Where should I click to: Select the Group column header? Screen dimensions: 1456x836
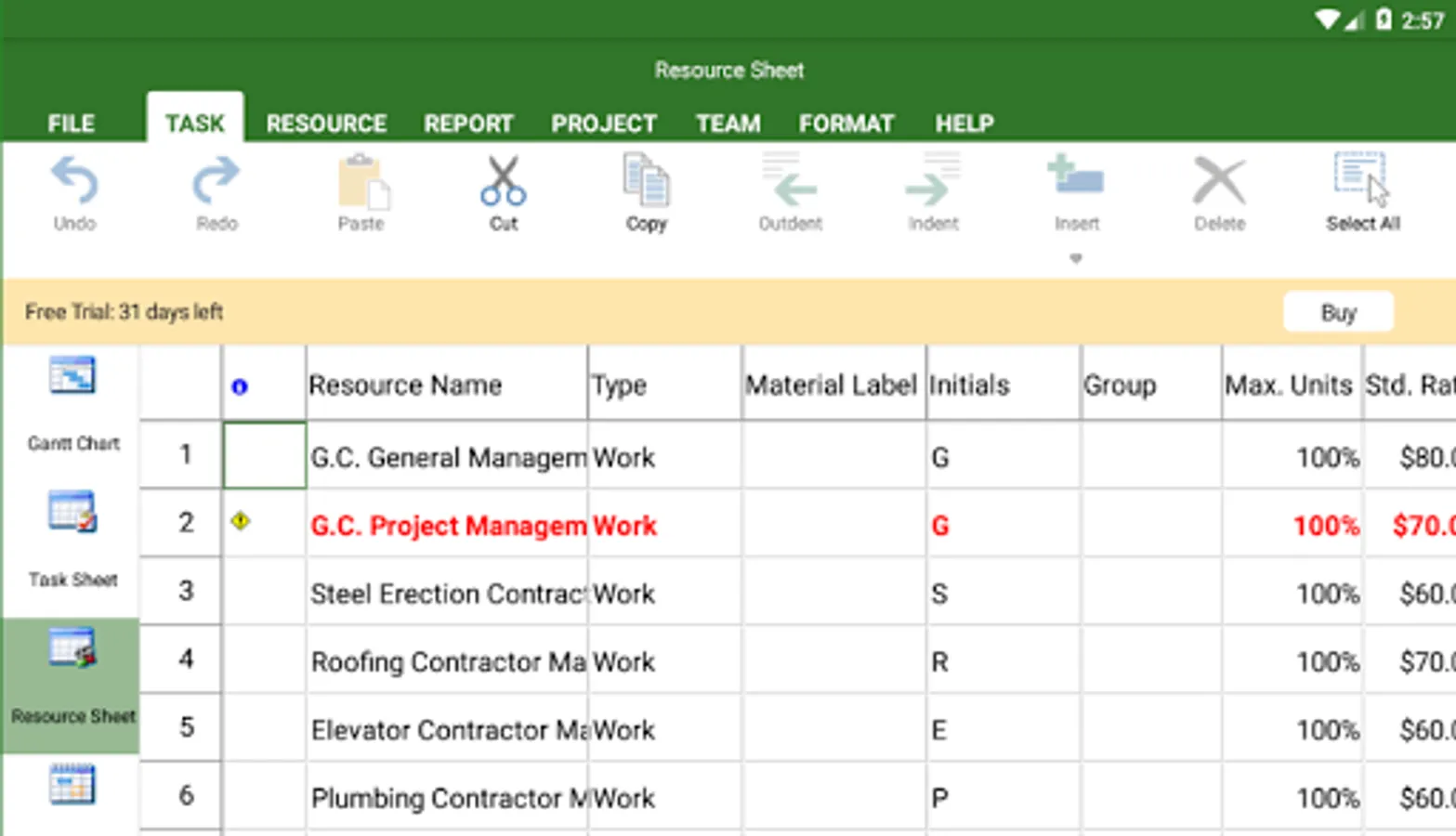tap(1151, 384)
